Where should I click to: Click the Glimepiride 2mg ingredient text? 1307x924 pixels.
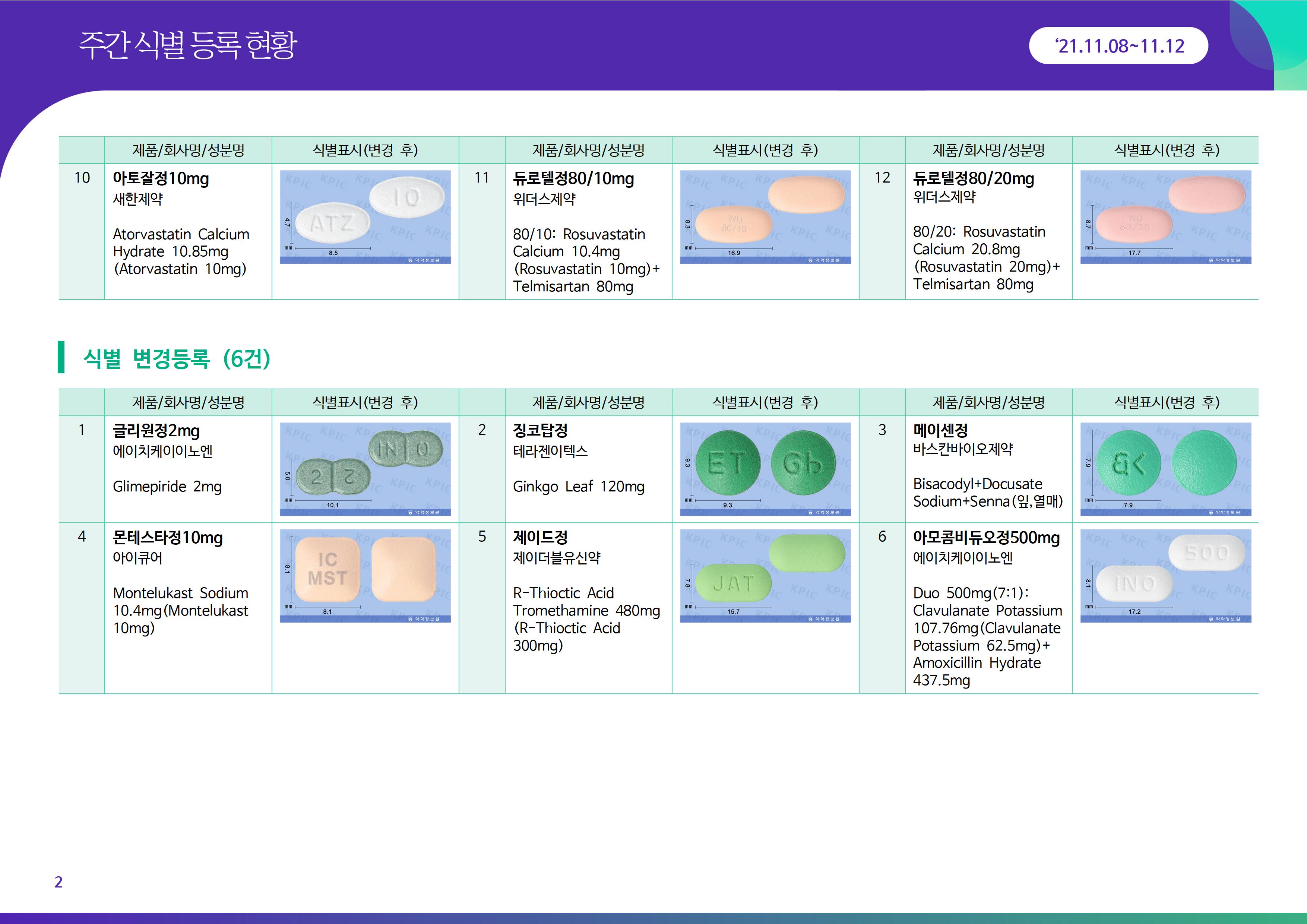[167, 487]
